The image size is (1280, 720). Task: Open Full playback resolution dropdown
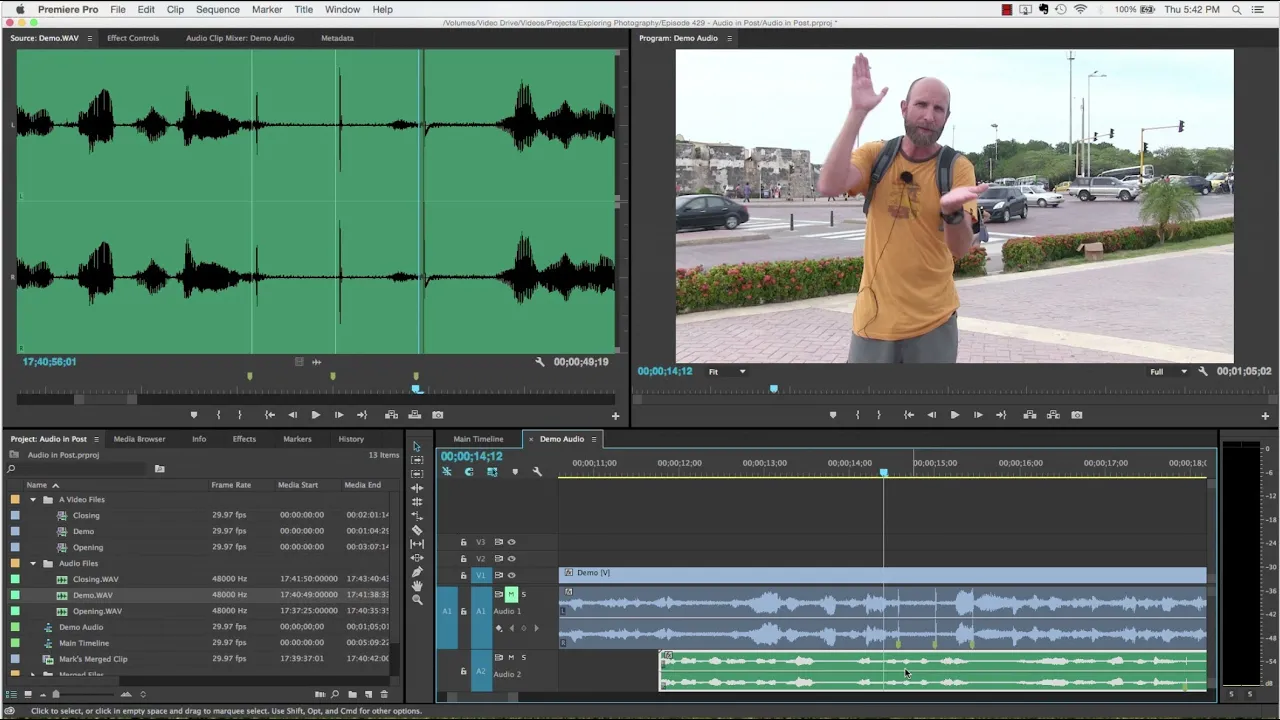coord(1168,371)
